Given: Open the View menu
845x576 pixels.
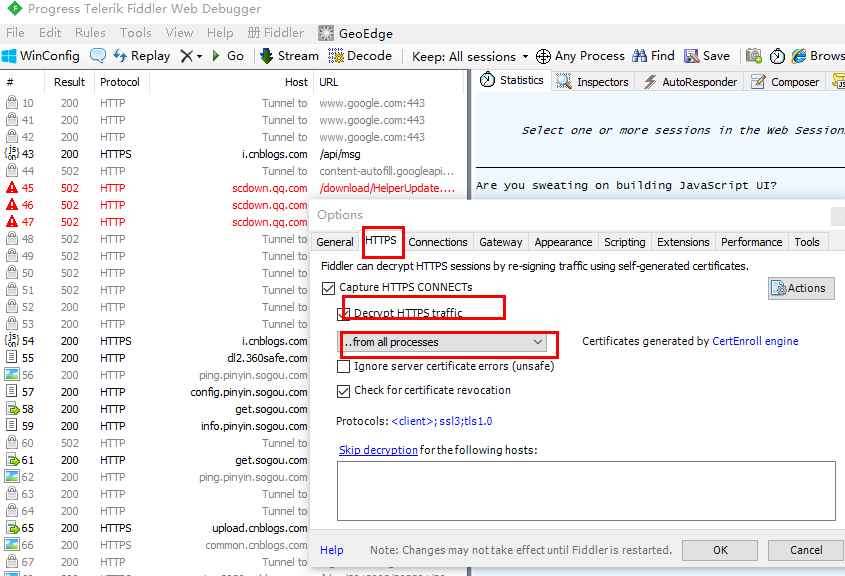Looking at the screenshot, I should (x=179, y=33).
